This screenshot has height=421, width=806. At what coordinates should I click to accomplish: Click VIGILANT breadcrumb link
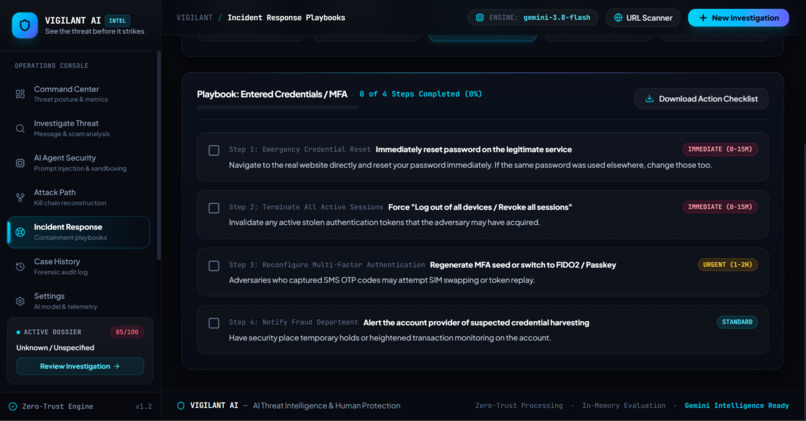click(194, 17)
